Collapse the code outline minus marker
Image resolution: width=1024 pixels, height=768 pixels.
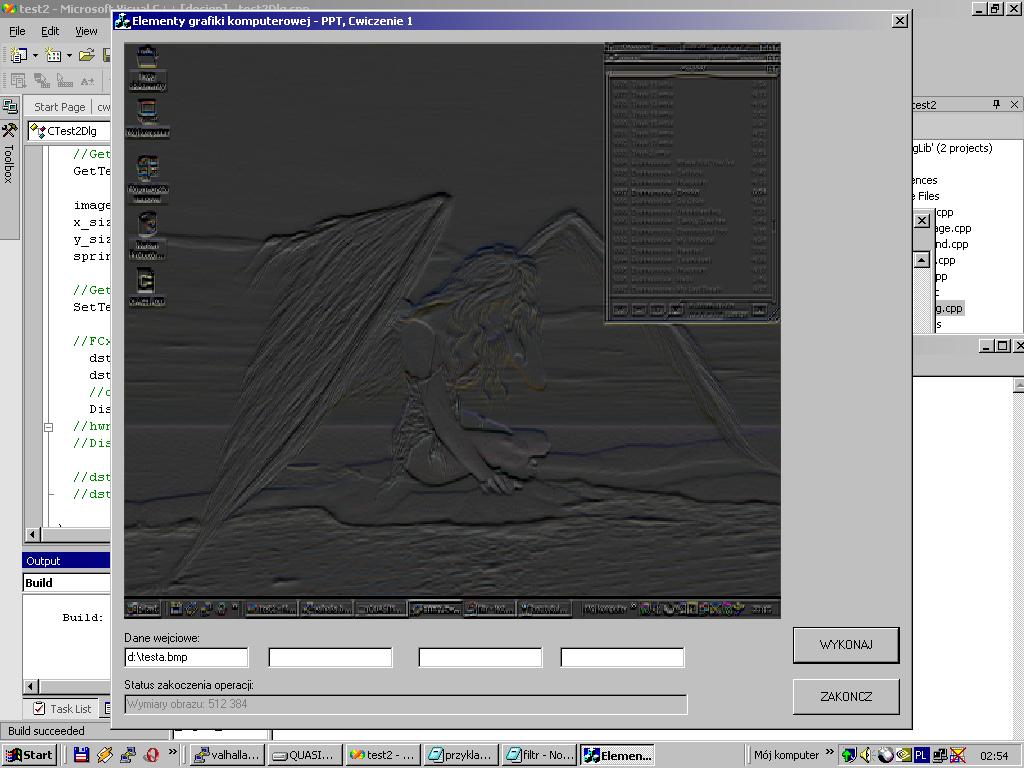(47, 427)
